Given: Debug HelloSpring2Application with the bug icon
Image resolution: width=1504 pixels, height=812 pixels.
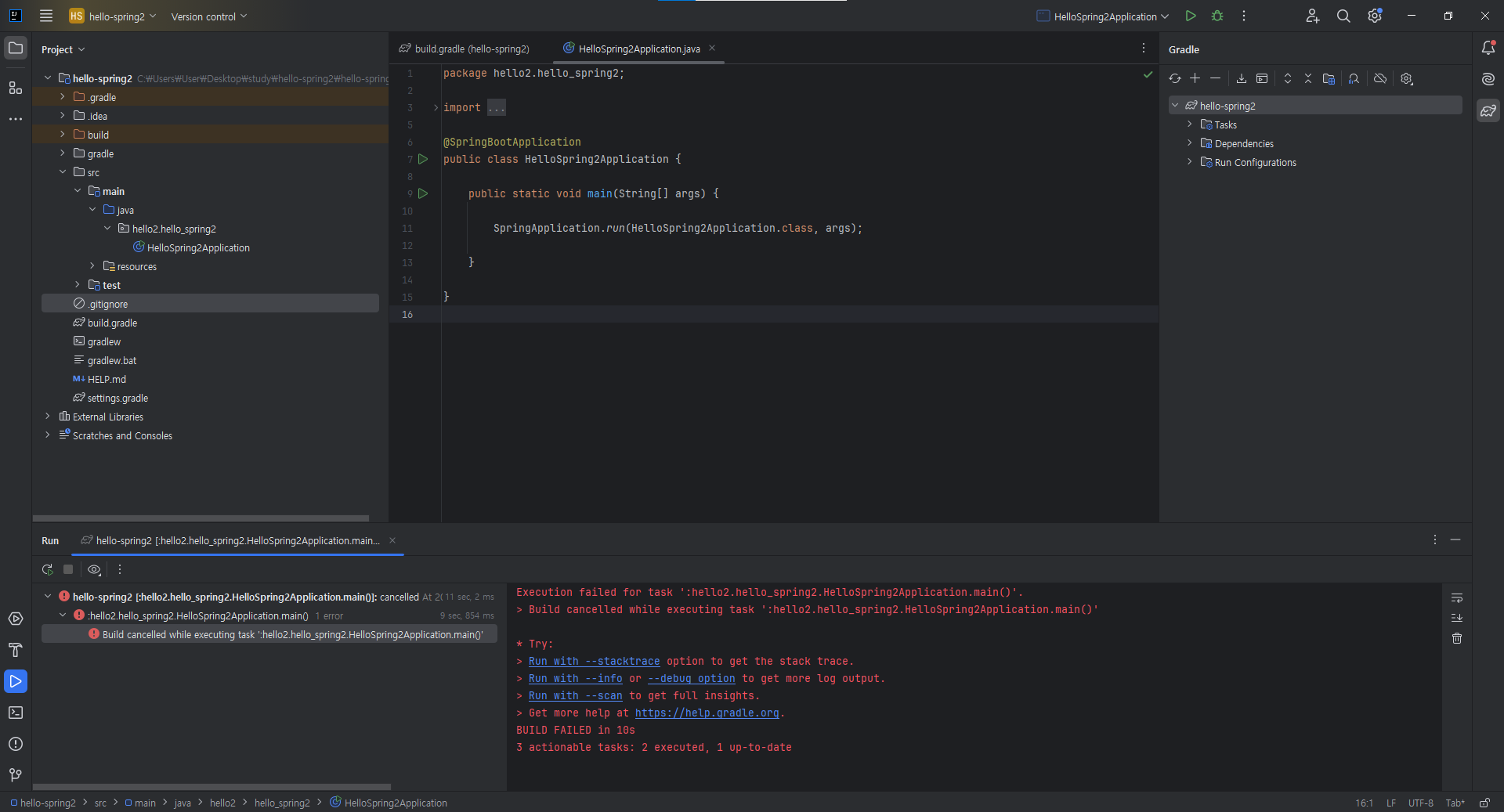Looking at the screenshot, I should 1217,16.
